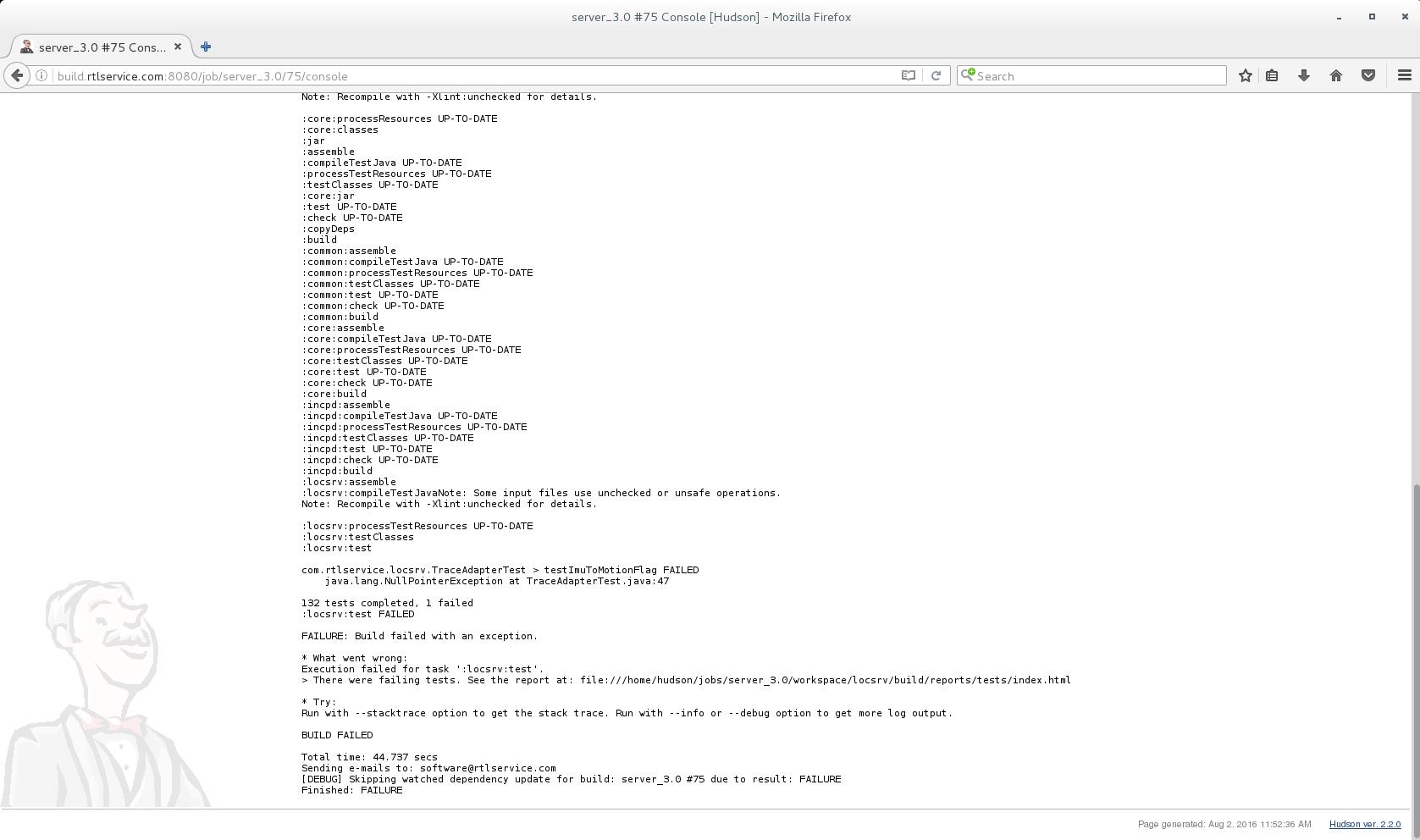Image resolution: width=1420 pixels, height=840 pixels.
Task: Click the test report file path index.html
Action: pyautogui.click(x=826, y=680)
